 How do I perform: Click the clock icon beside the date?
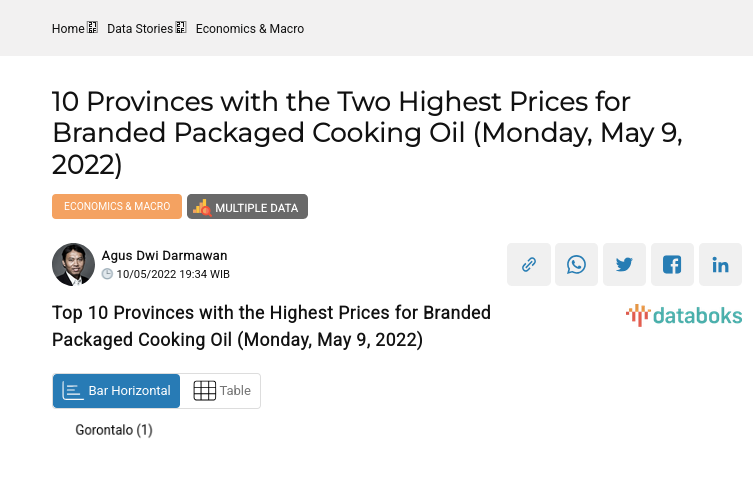click(x=107, y=274)
